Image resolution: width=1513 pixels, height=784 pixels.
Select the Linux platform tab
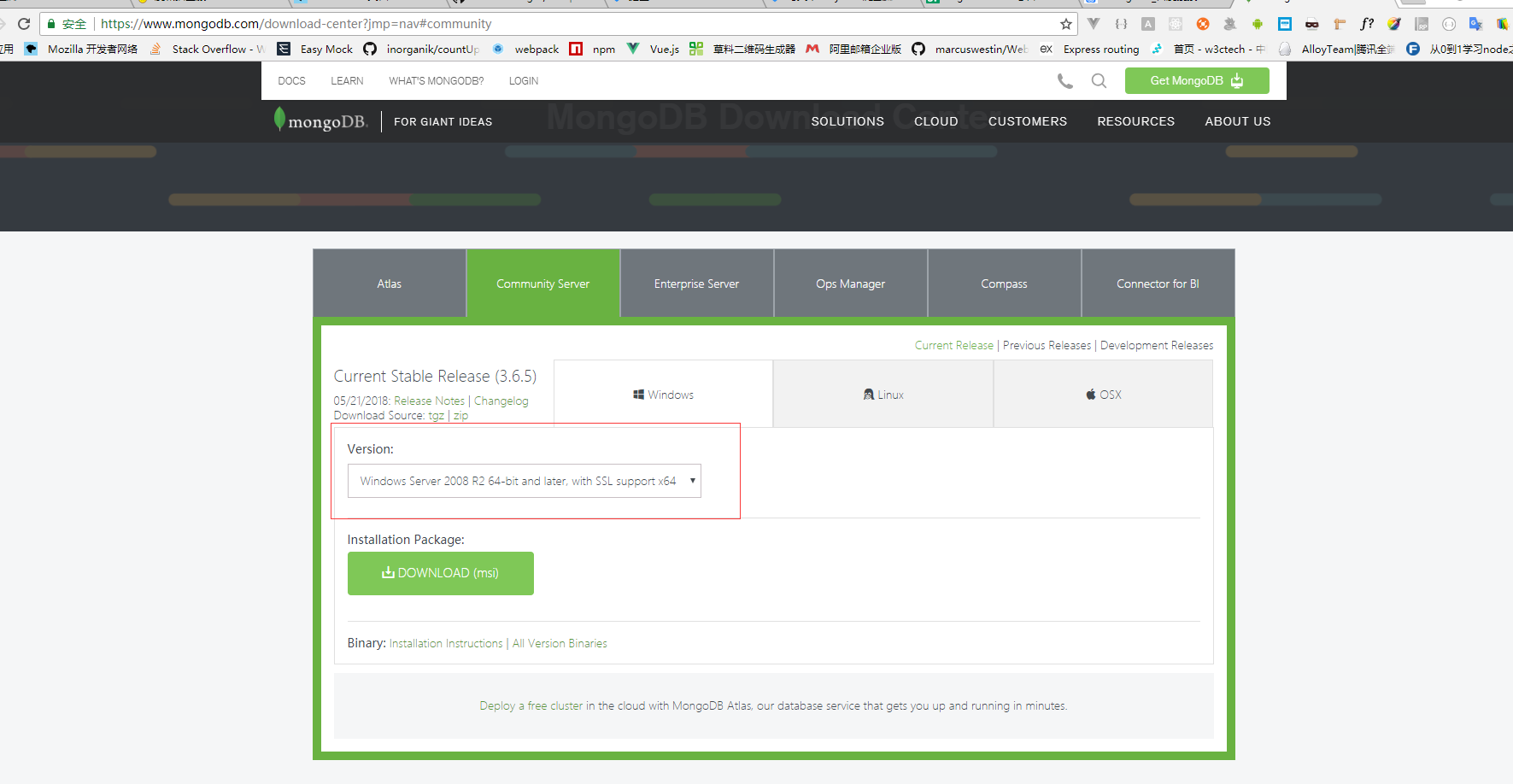pyautogui.click(x=883, y=395)
